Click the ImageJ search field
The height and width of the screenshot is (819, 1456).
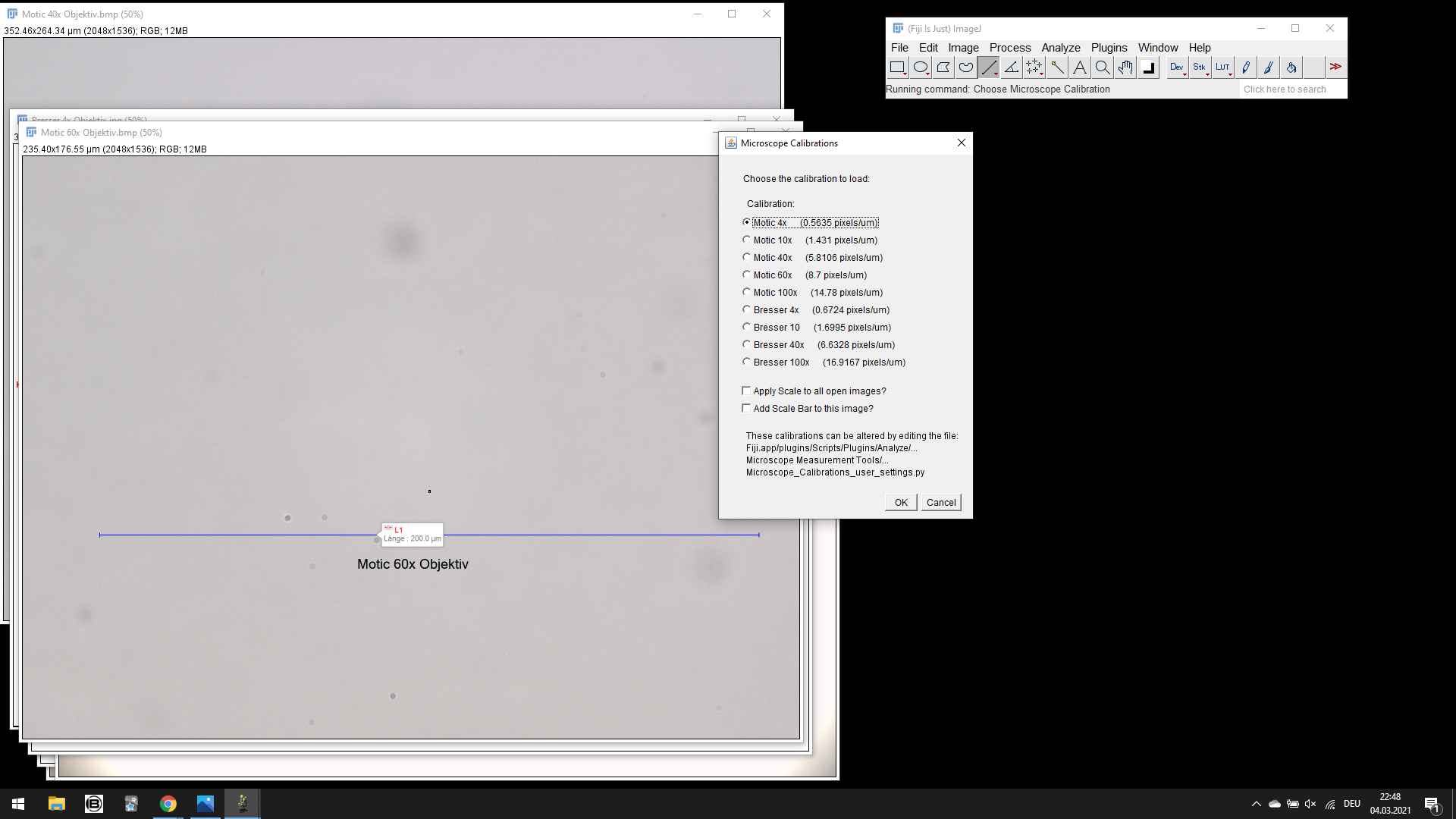[x=1292, y=89]
